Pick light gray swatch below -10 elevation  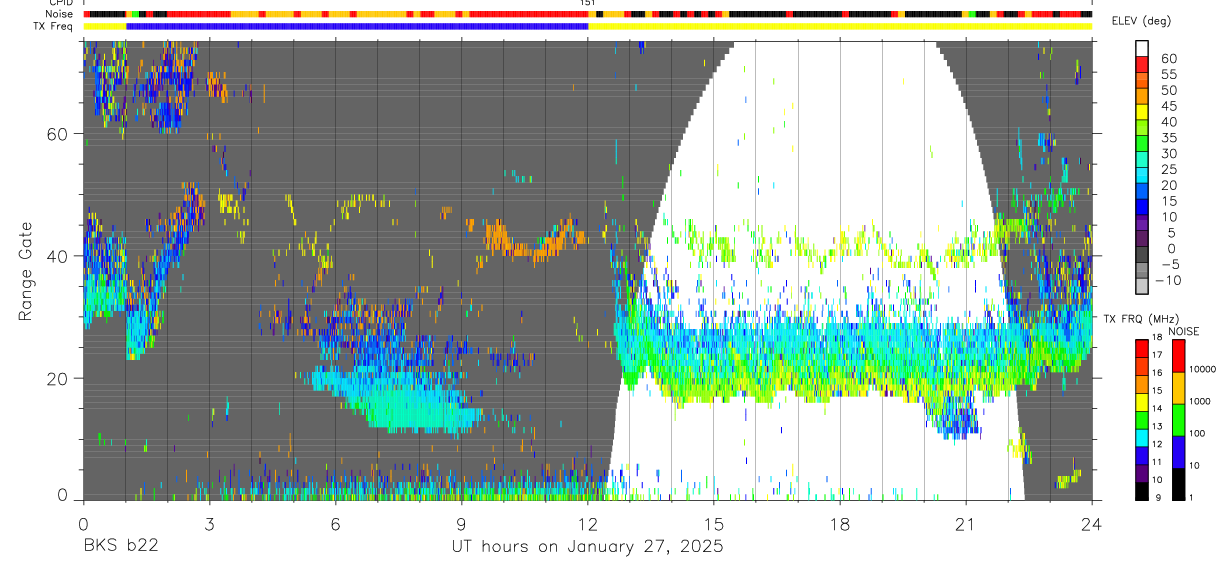pyautogui.click(x=1142, y=287)
